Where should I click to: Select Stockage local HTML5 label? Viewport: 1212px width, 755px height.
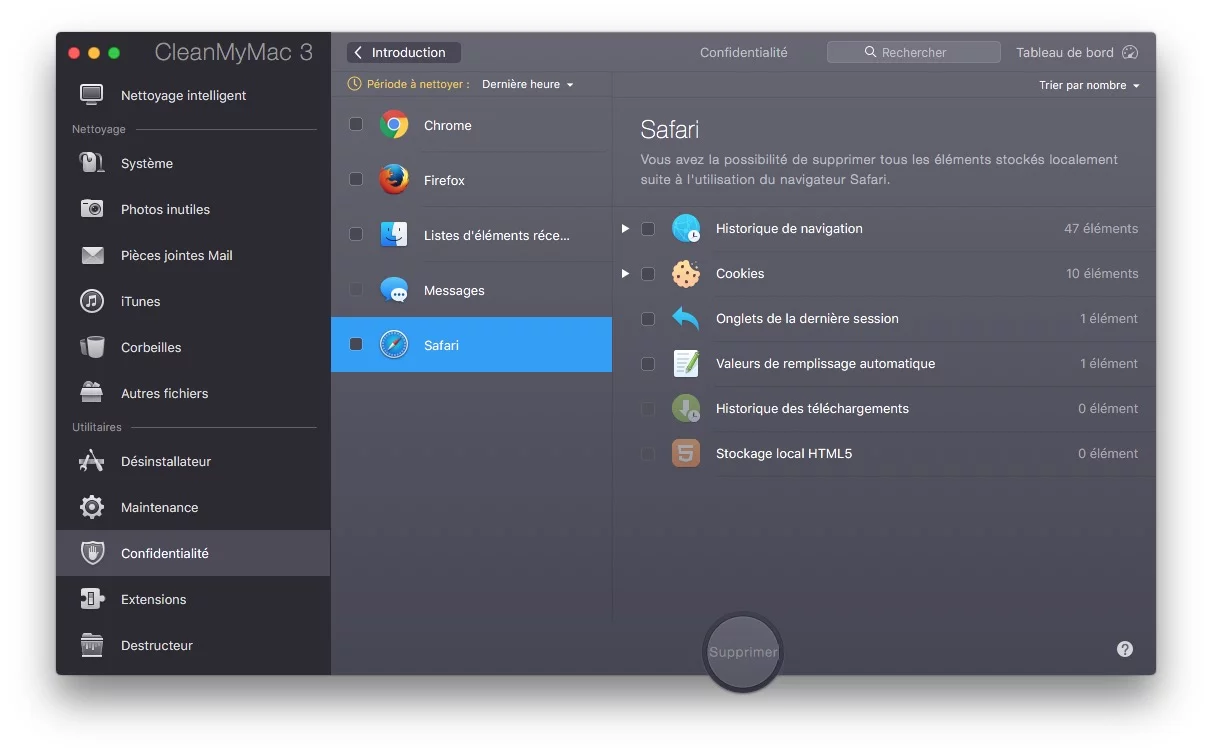(784, 454)
